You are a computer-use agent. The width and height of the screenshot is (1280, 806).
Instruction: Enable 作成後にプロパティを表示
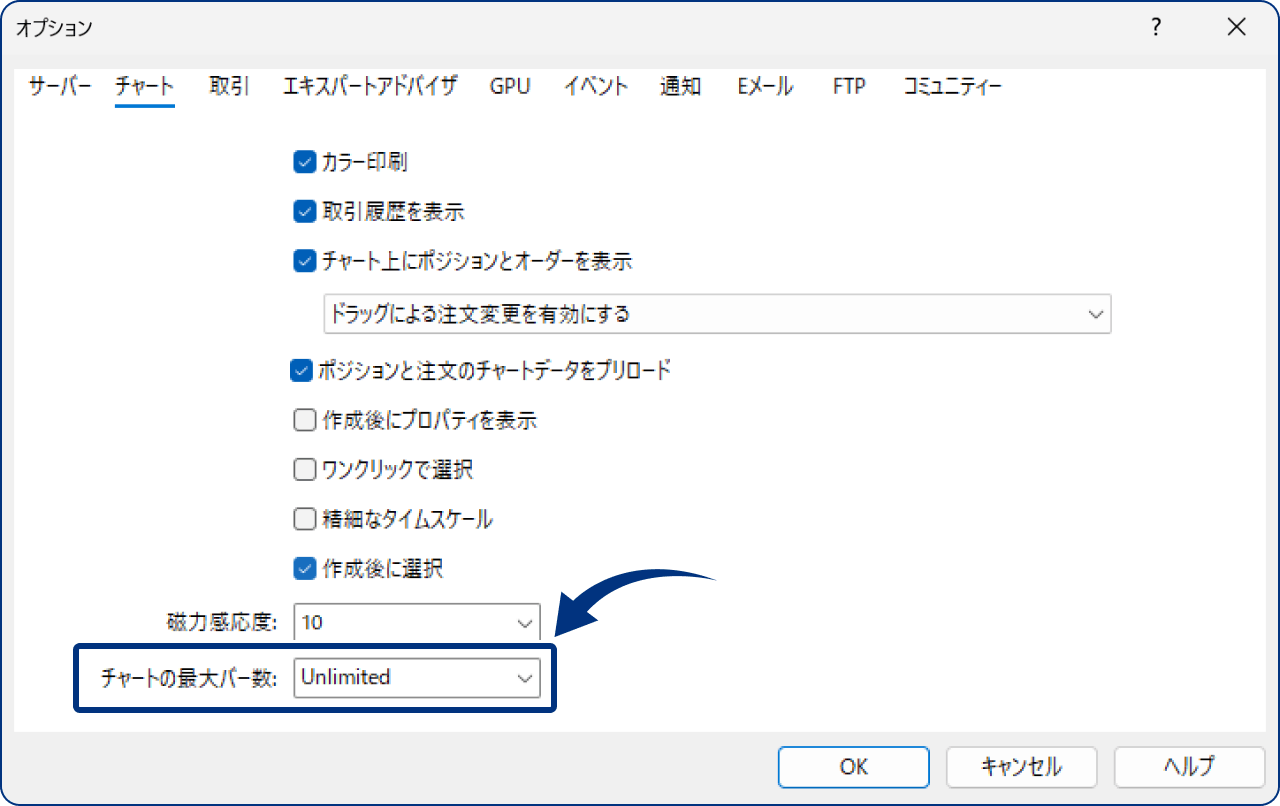click(x=303, y=419)
